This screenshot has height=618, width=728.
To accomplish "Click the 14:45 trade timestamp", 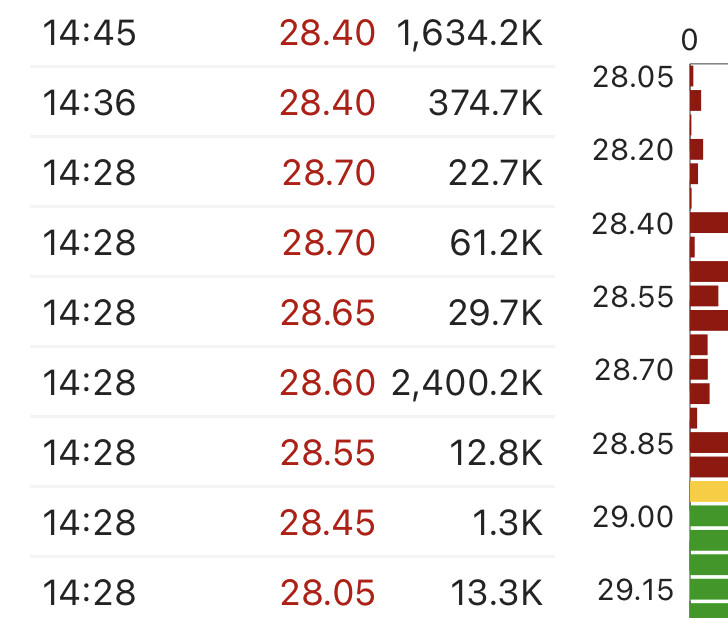I will tap(89, 33).
